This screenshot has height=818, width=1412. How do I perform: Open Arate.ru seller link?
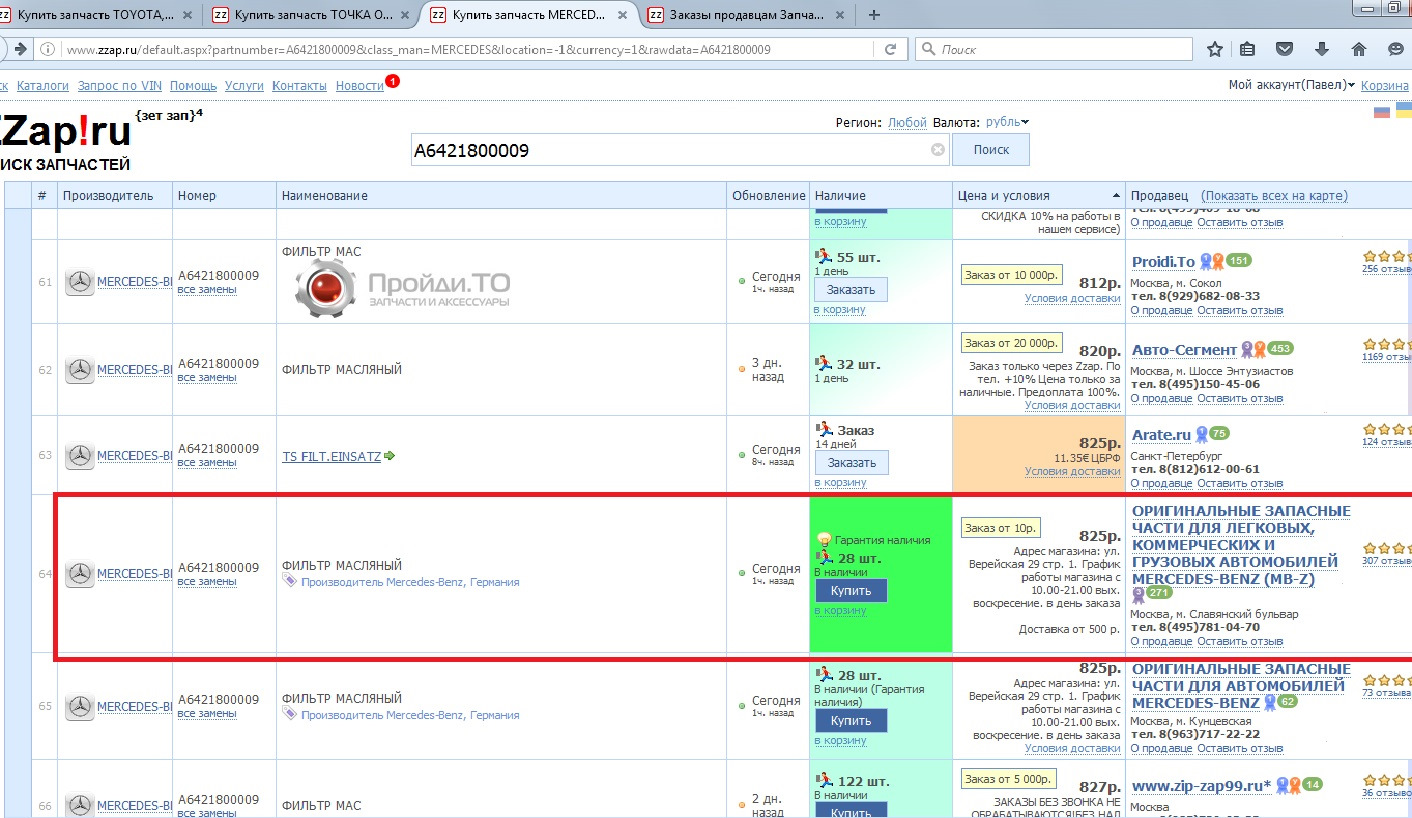(1161, 435)
